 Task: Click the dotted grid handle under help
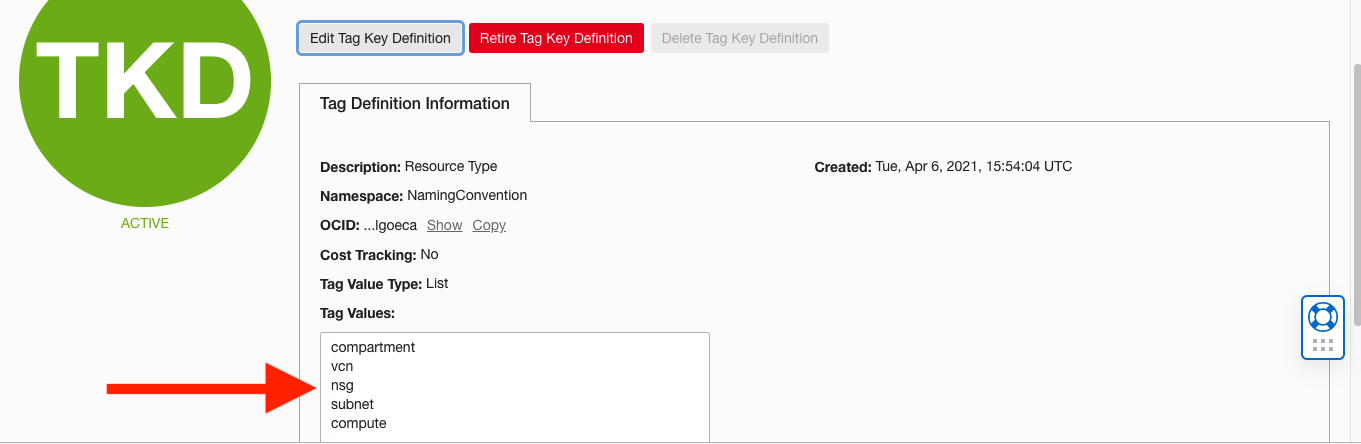pos(1322,345)
